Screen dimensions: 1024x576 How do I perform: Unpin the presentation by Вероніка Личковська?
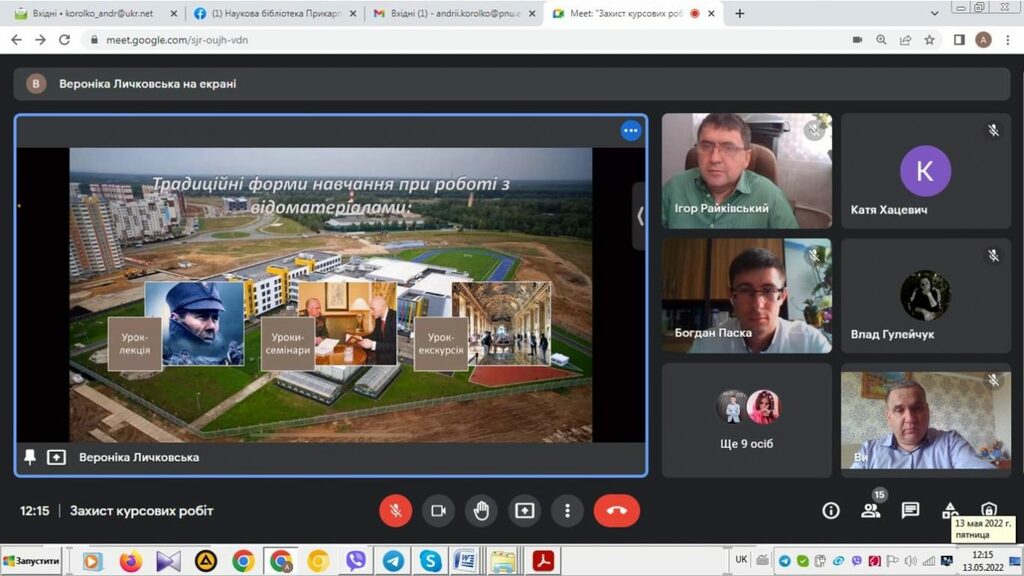point(30,457)
